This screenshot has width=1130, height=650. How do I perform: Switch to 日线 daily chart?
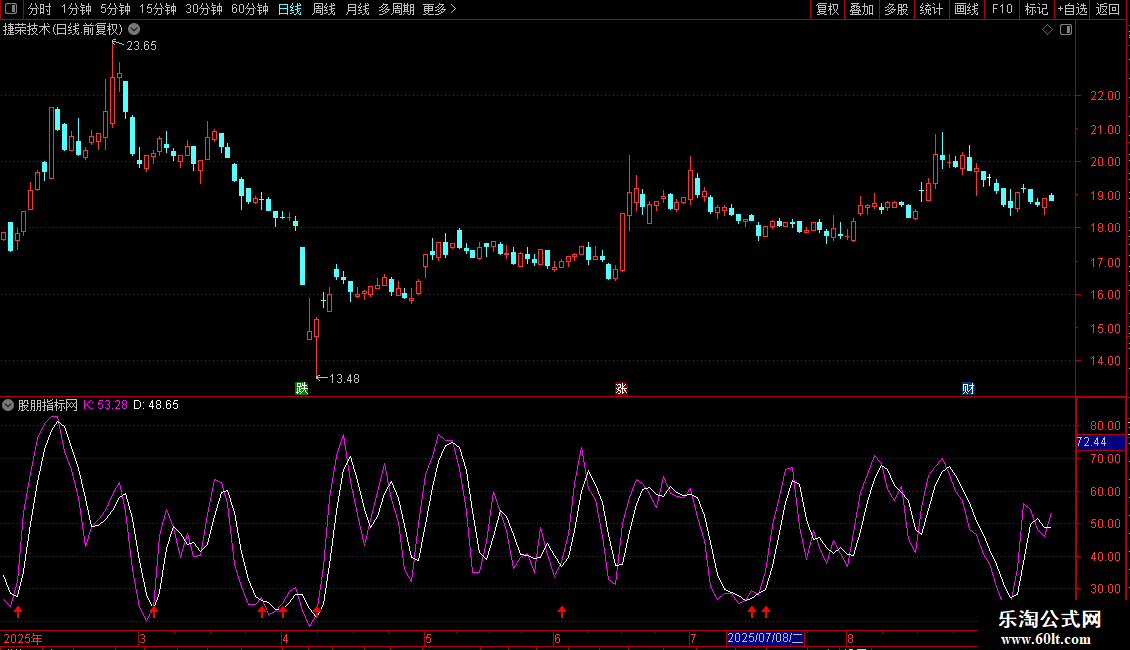click(290, 9)
